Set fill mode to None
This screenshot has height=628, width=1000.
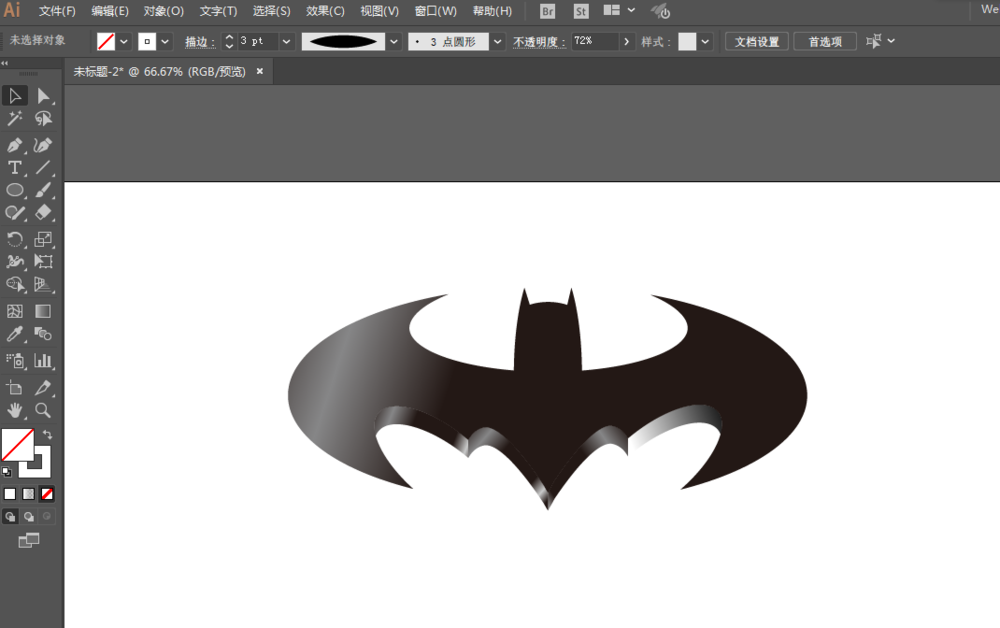pyautogui.click(x=47, y=494)
